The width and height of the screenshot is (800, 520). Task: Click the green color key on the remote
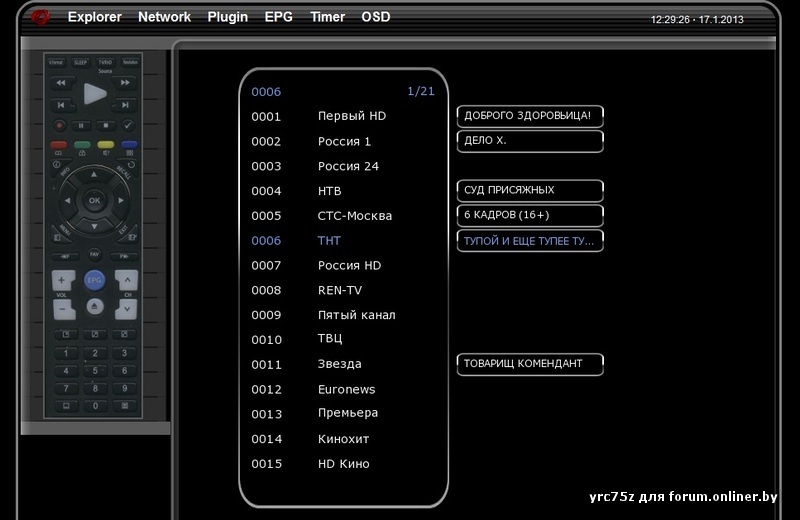(82, 145)
